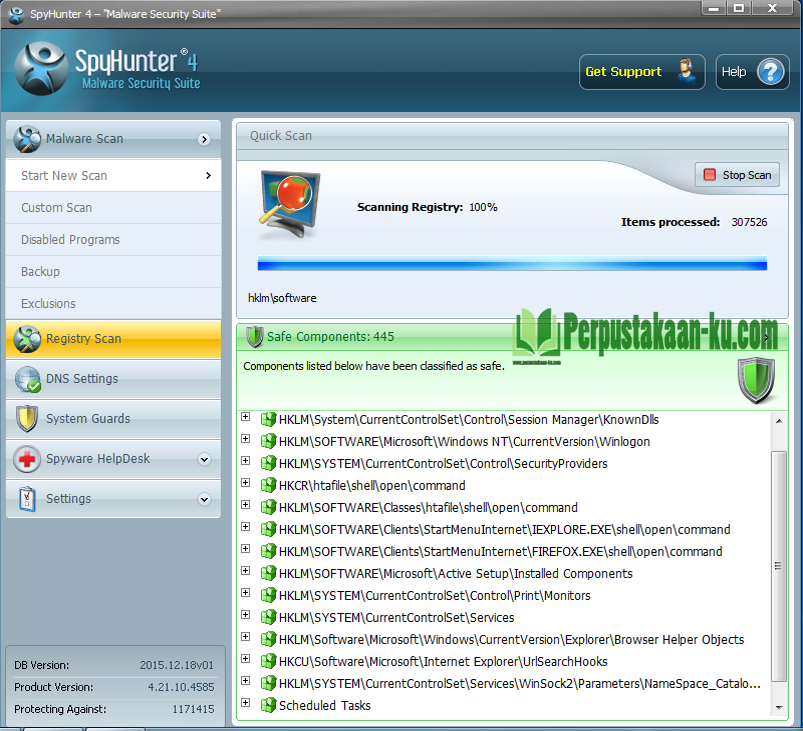Click the Protecting Against value 1171415
The image size is (803, 731).
193,709
